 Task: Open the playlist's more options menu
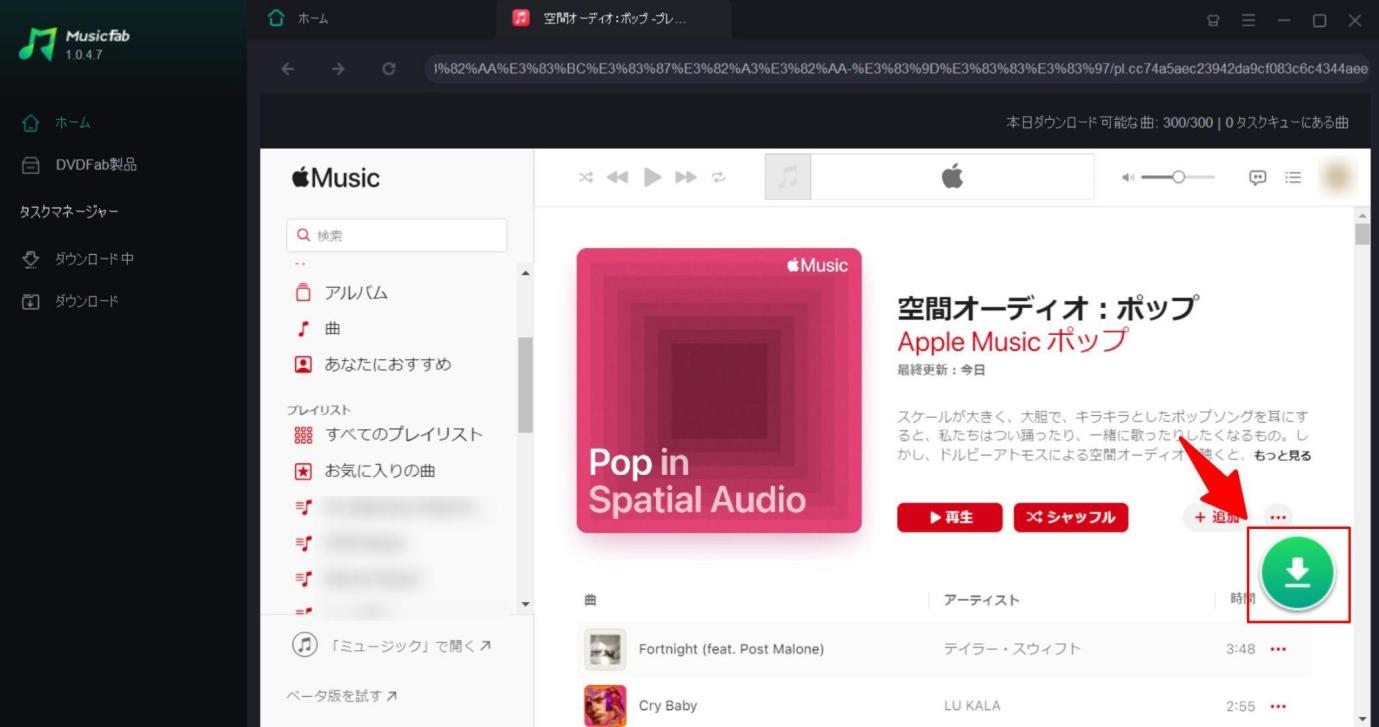[1277, 517]
